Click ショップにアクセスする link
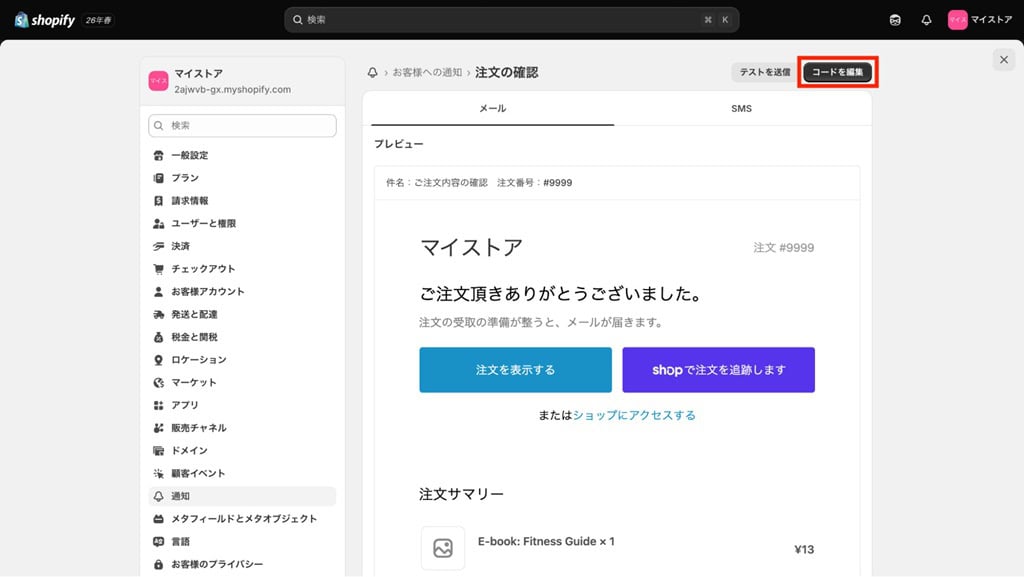Image resolution: width=1024 pixels, height=577 pixels. point(634,415)
